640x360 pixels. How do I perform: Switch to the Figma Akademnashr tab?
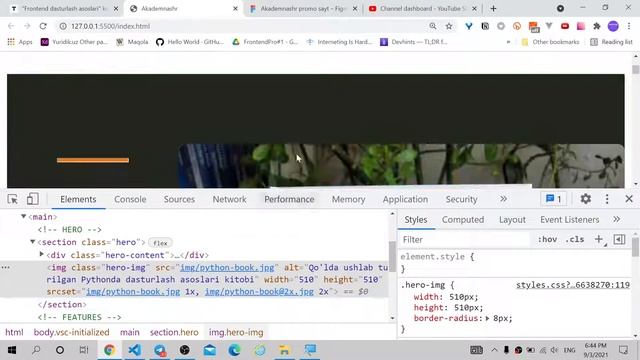tap(303, 9)
